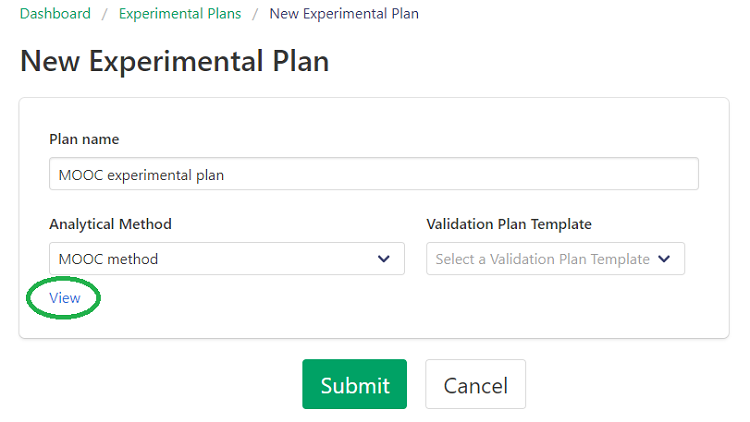The width and height of the screenshot is (750, 422).
Task: Open the Analytical Method combo box
Action: coord(226,259)
